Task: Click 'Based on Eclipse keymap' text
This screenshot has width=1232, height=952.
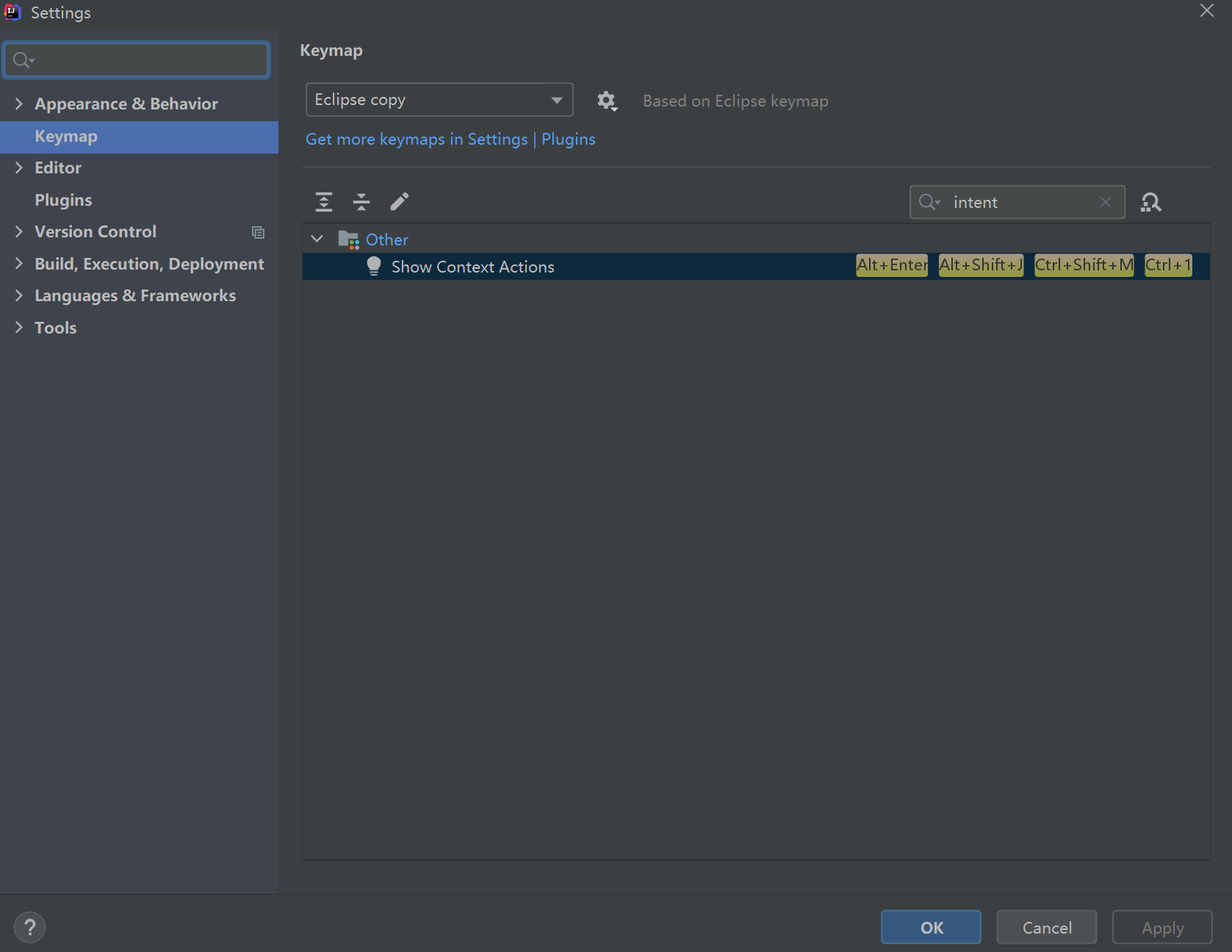Action: 735,101
